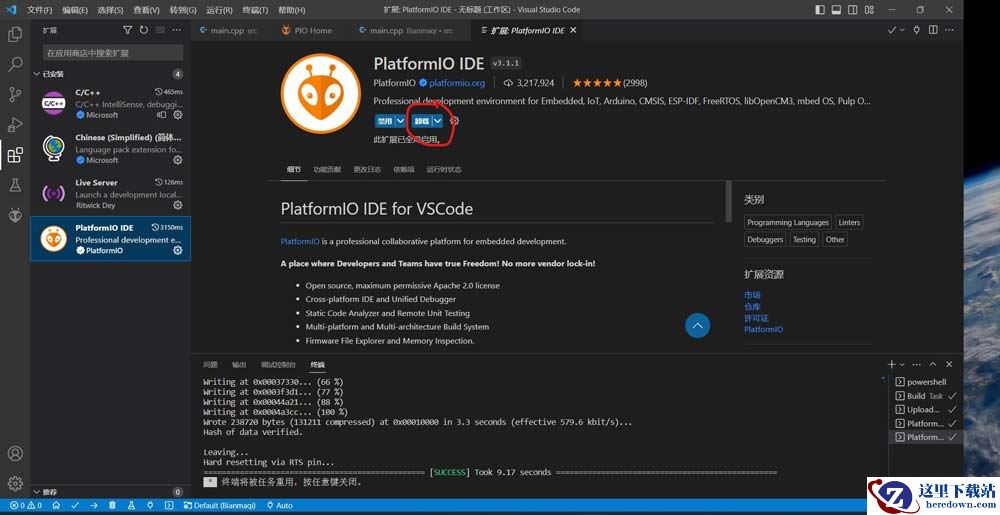Toggle primary side bar layout button

(820, 10)
